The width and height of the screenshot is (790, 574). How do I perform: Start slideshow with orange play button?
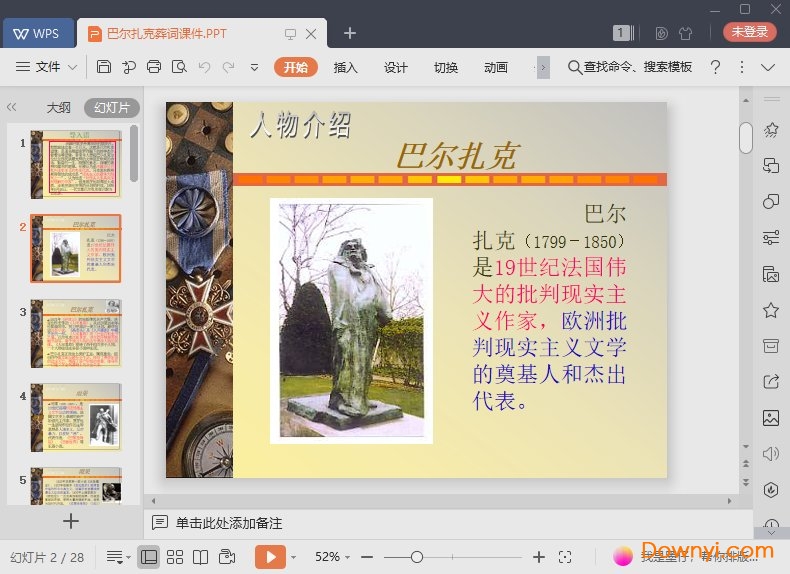point(270,557)
